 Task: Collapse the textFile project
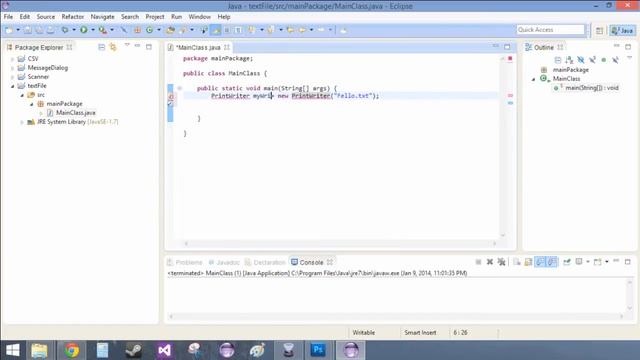[12, 86]
